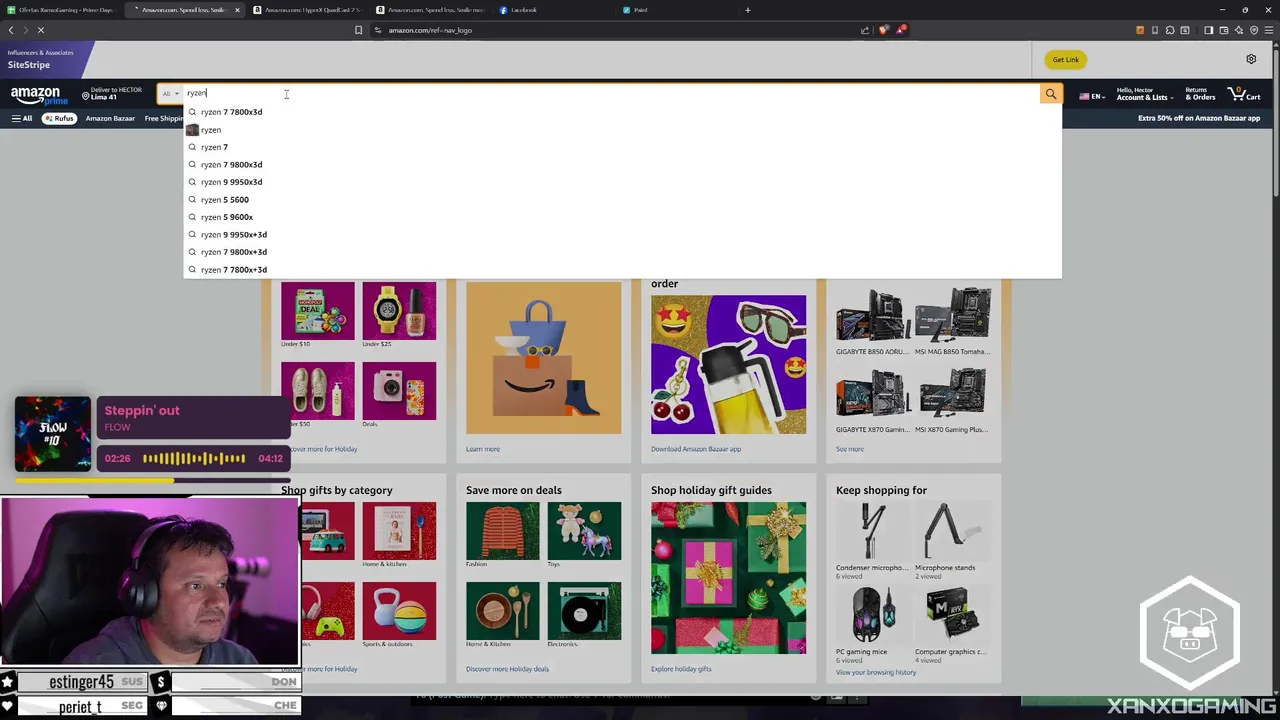
Task: Open MSI MAG B850 Tomahawk thumbnail
Action: tap(952, 315)
